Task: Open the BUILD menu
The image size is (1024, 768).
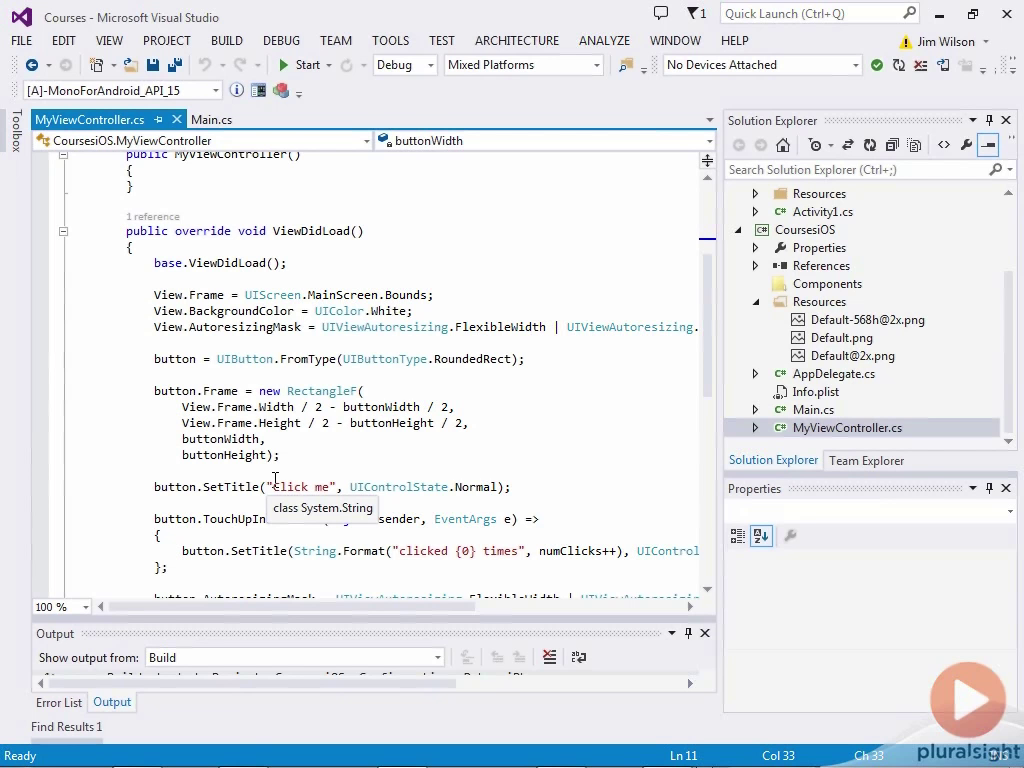Action: coord(227,40)
